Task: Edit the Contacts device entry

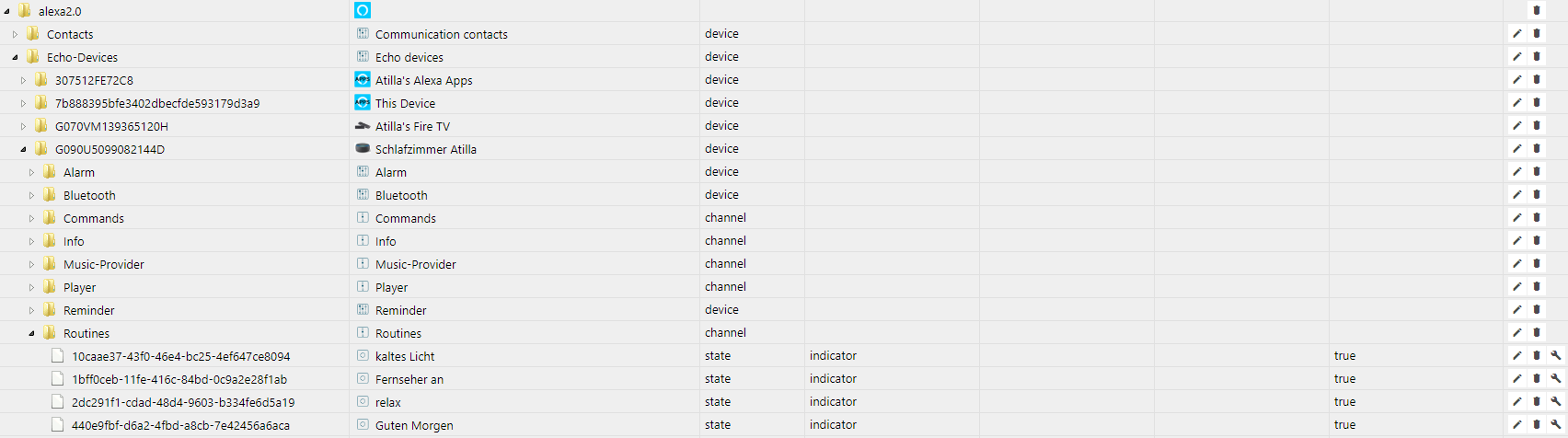Action: pyautogui.click(x=1517, y=34)
